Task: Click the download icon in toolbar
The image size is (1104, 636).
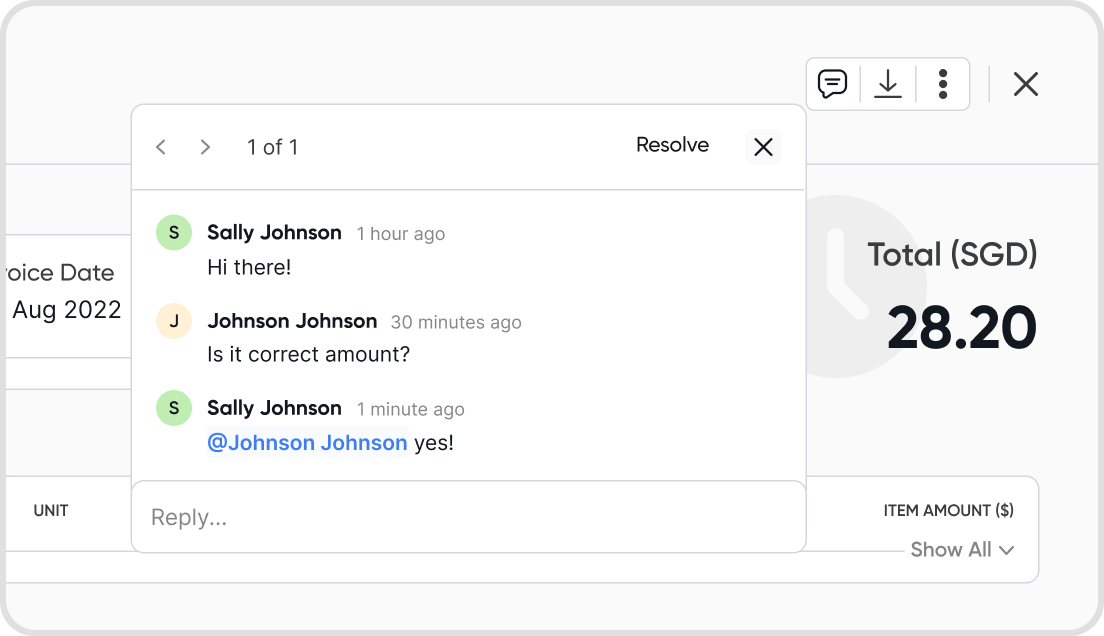Action: pyautogui.click(x=888, y=84)
